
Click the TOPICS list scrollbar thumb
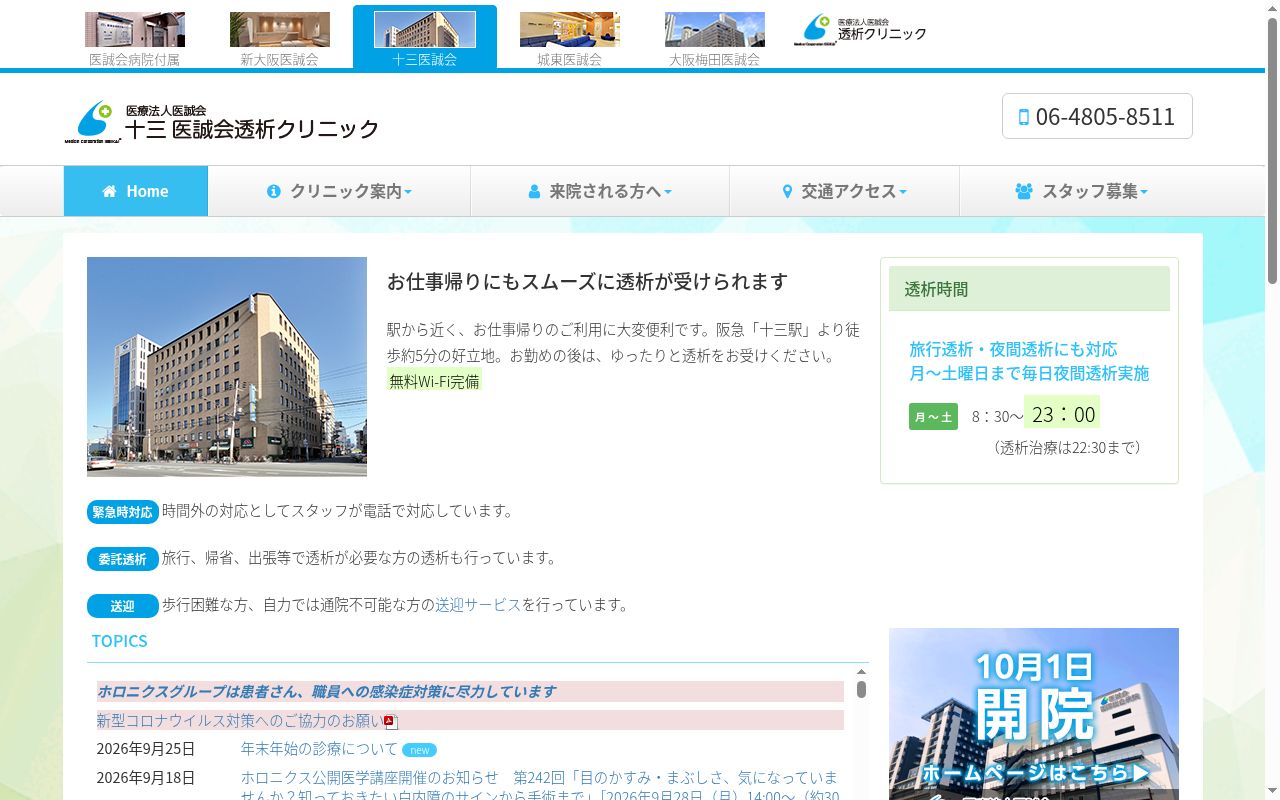coord(861,689)
